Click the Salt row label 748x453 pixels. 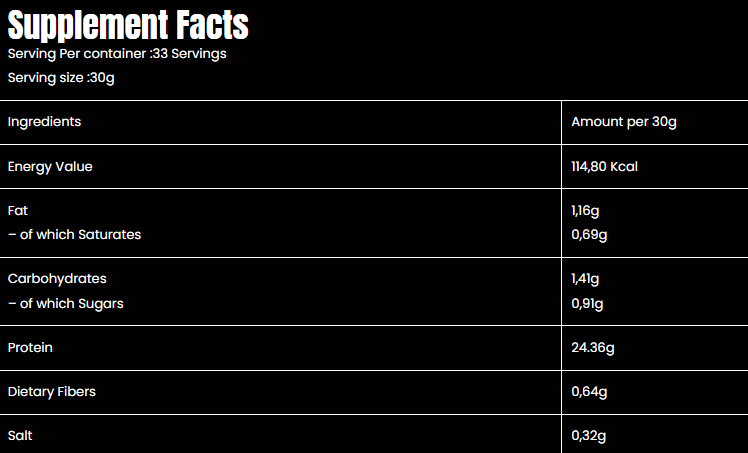(20, 436)
